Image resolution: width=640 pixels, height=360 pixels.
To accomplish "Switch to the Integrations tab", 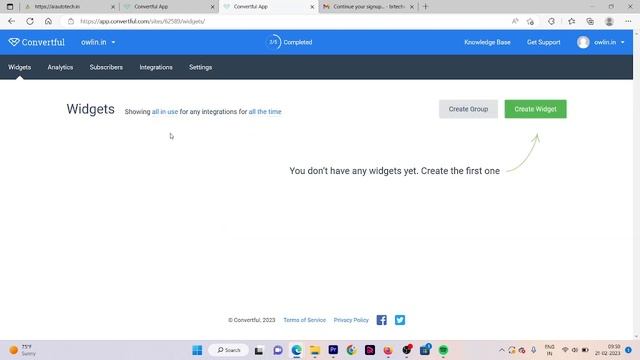I will [x=156, y=67].
